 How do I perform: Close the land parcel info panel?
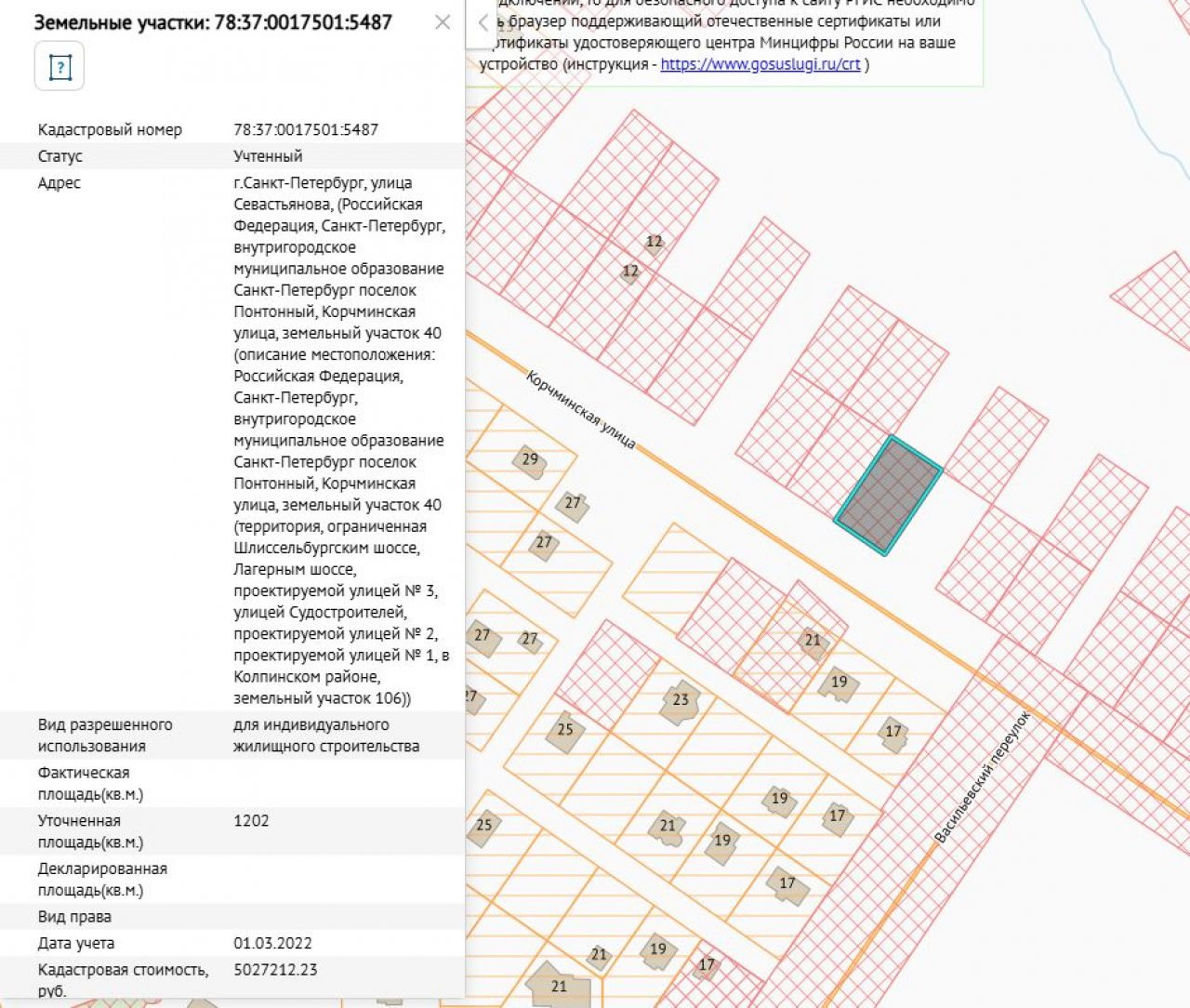point(443,22)
